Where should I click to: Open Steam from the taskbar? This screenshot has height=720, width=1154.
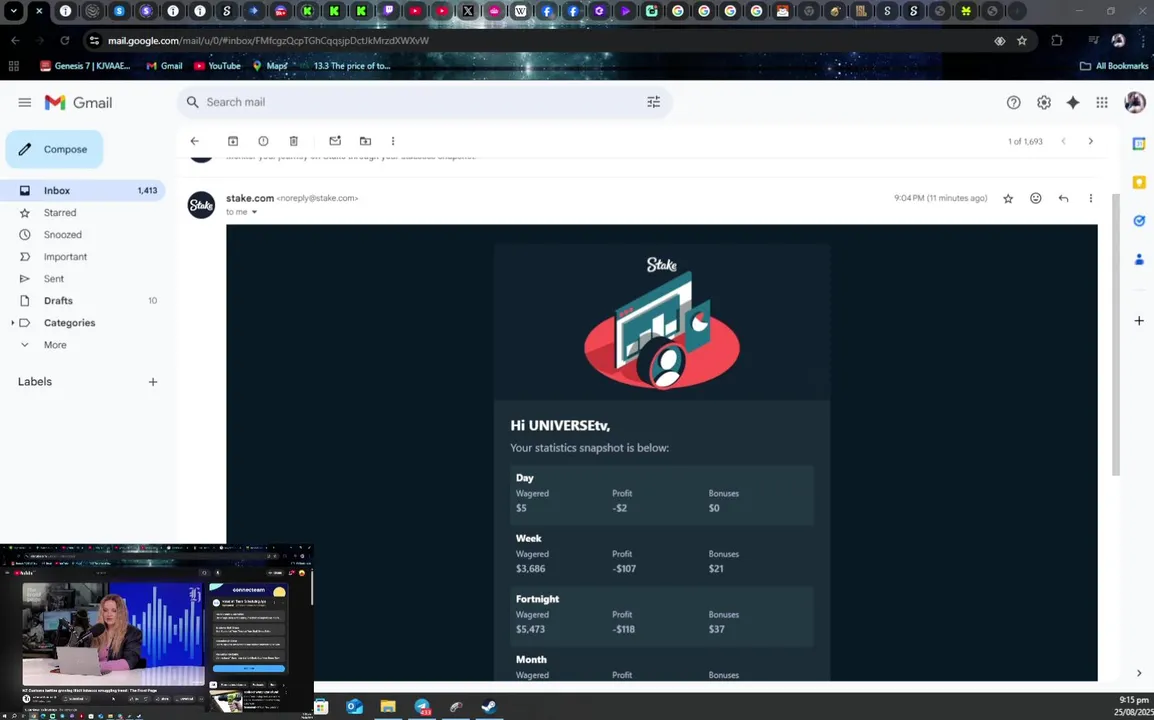pos(489,707)
